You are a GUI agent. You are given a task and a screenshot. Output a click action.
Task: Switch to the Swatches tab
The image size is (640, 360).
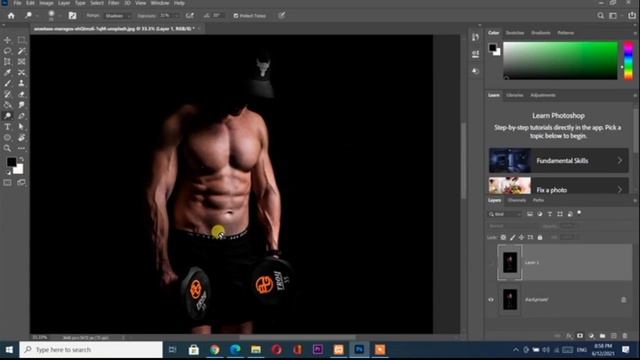[515, 33]
